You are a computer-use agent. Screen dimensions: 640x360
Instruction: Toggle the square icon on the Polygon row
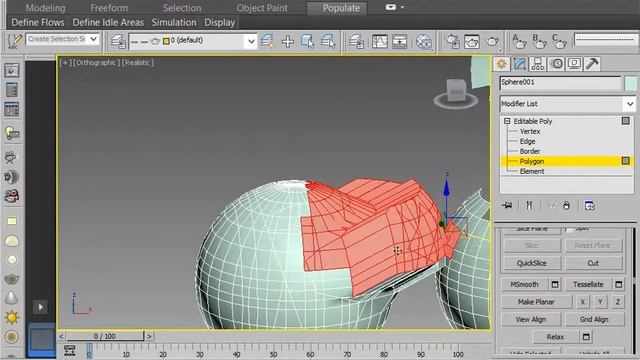(x=626, y=161)
